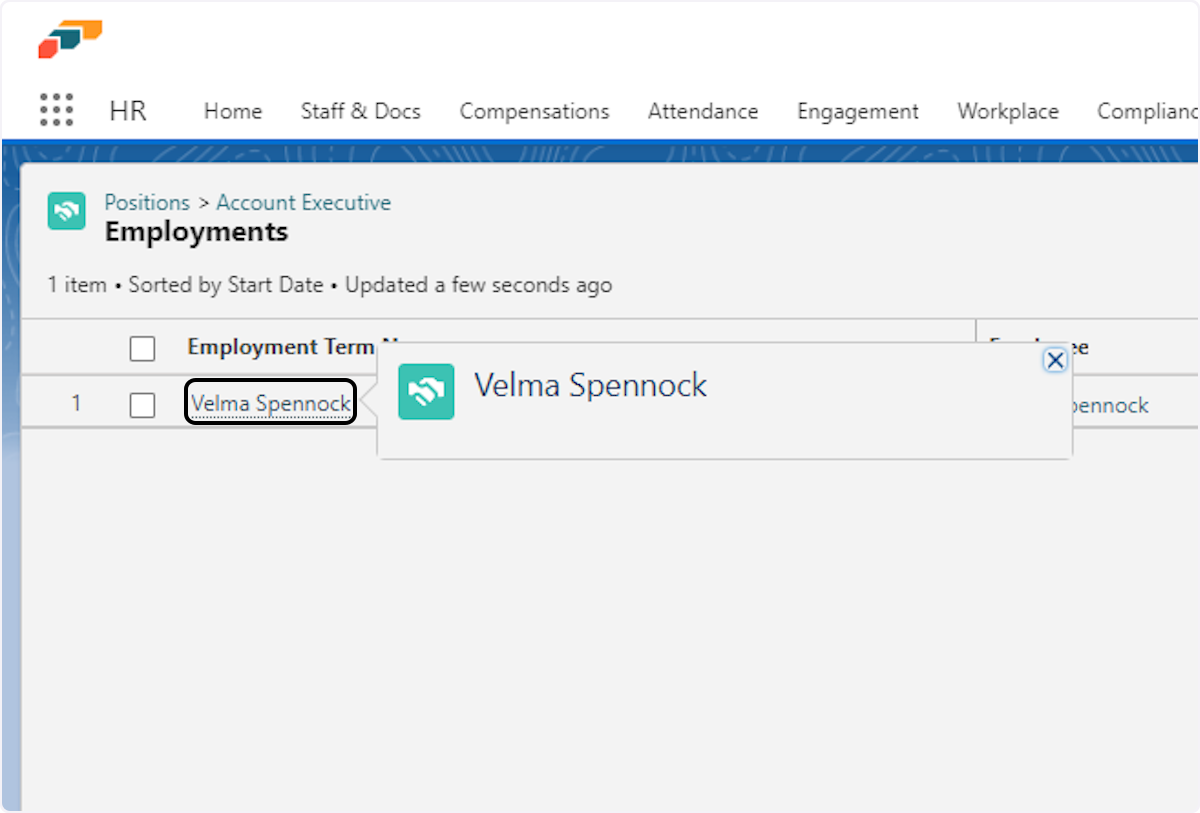Check the row 1 checkbox
Screen dimensions: 1200x813
[x=143, y=405]
